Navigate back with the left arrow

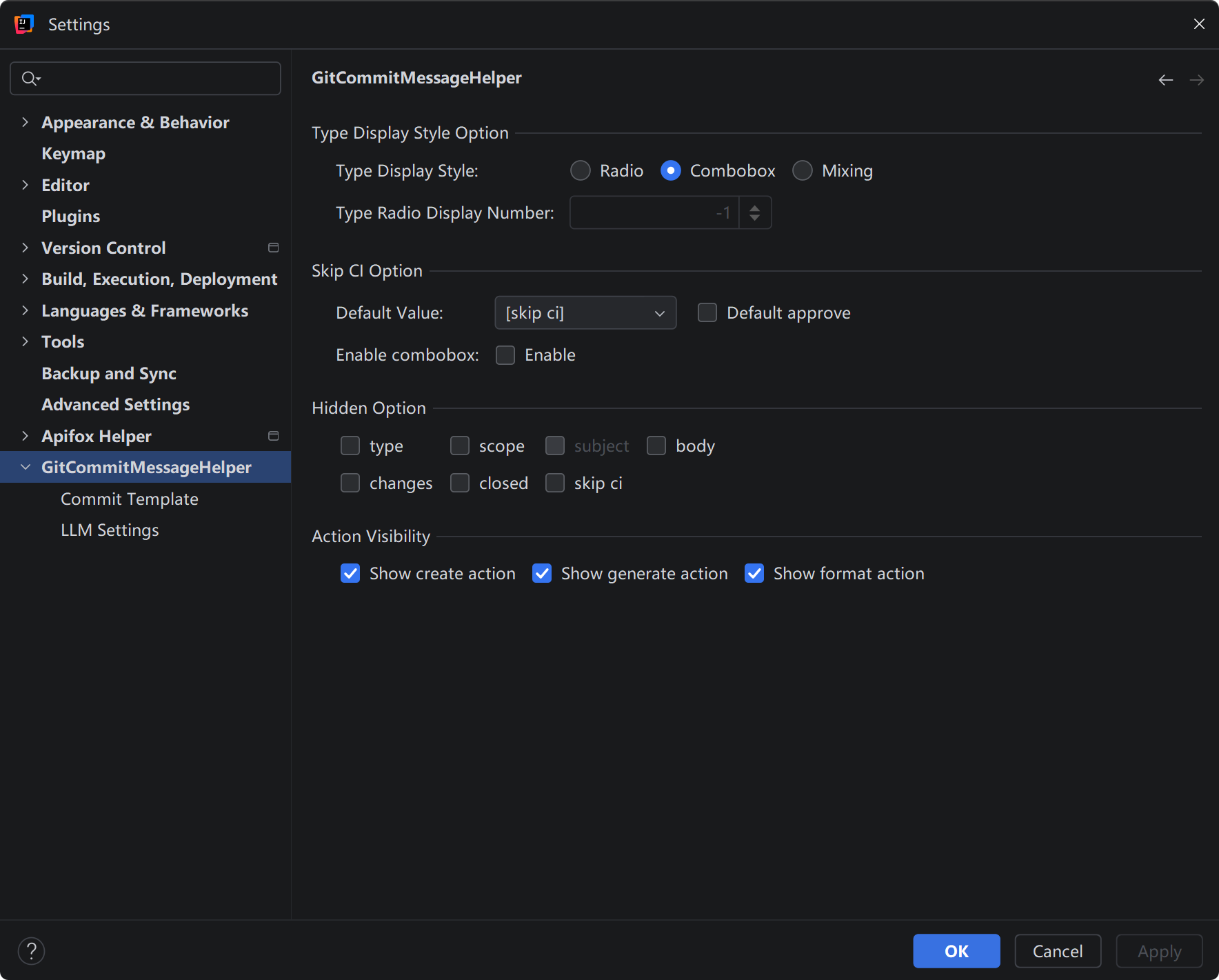(x=1165, y=80)
